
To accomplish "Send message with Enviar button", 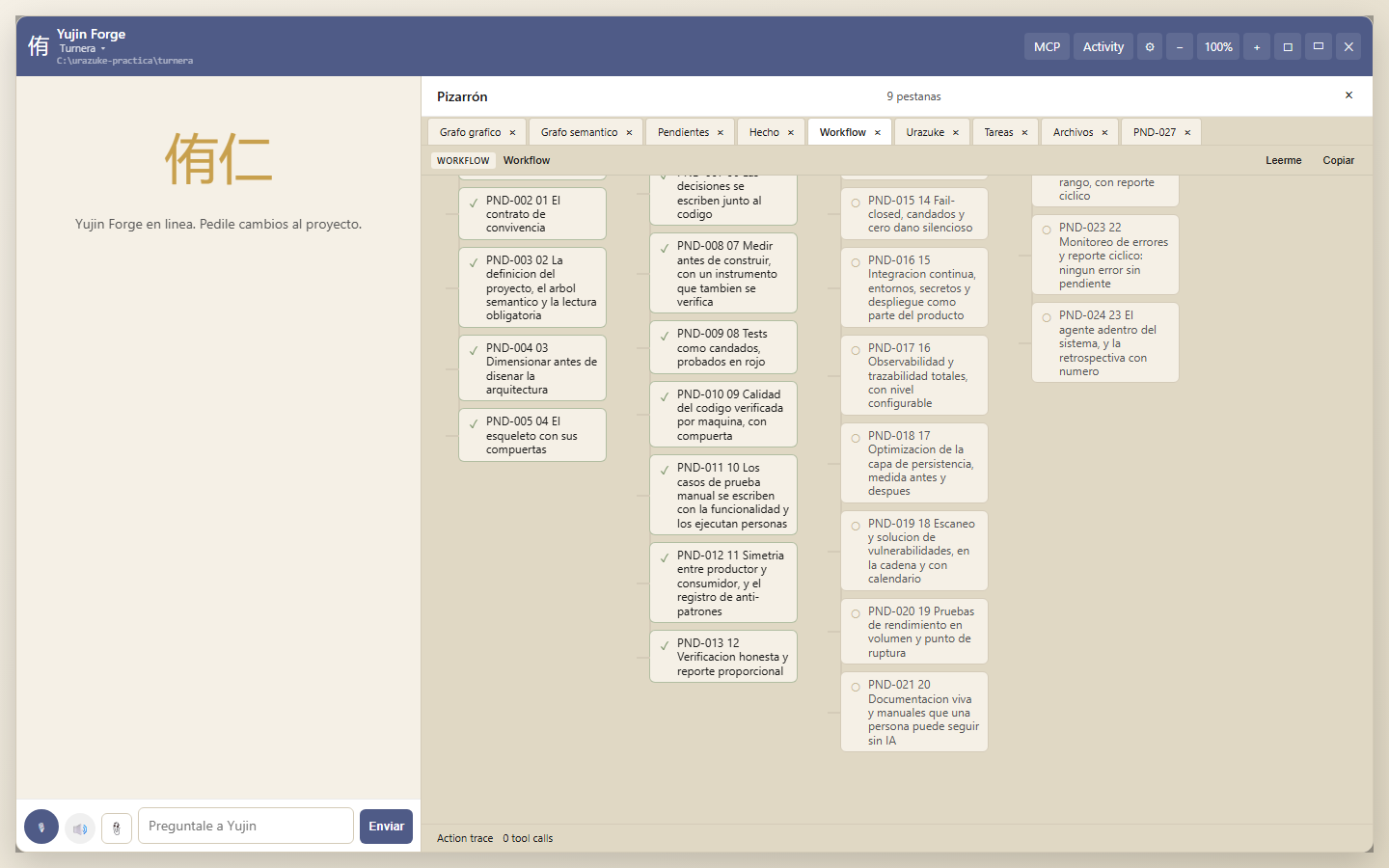I will pyautogui.click(x=386, y=827).
